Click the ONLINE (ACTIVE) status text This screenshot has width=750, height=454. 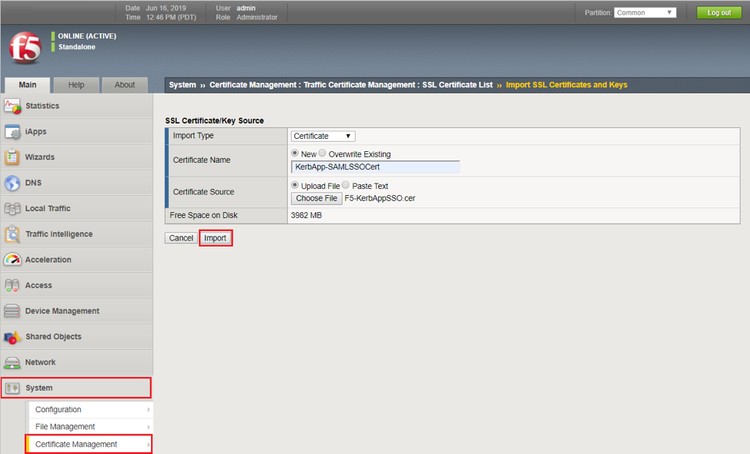click(87, 36)
